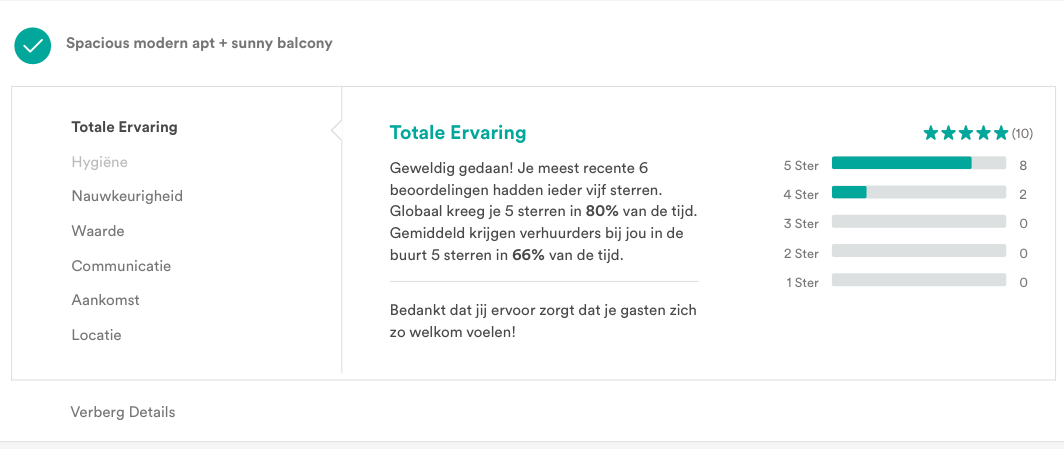Click the 2 Ster rating bar
The width and height of the screenshot is (1064, 449).
[918, 251]
